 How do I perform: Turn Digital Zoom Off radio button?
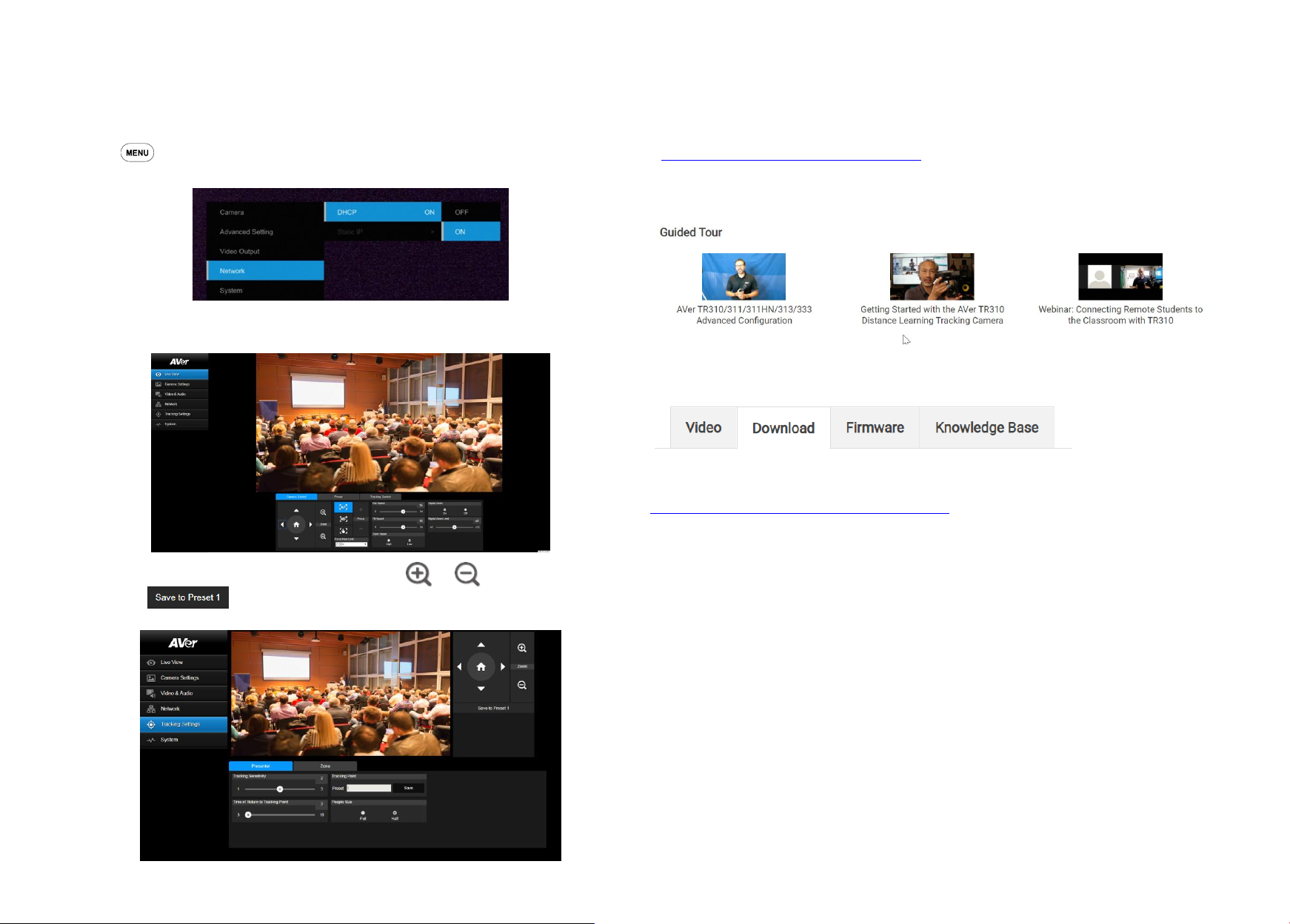465,510
